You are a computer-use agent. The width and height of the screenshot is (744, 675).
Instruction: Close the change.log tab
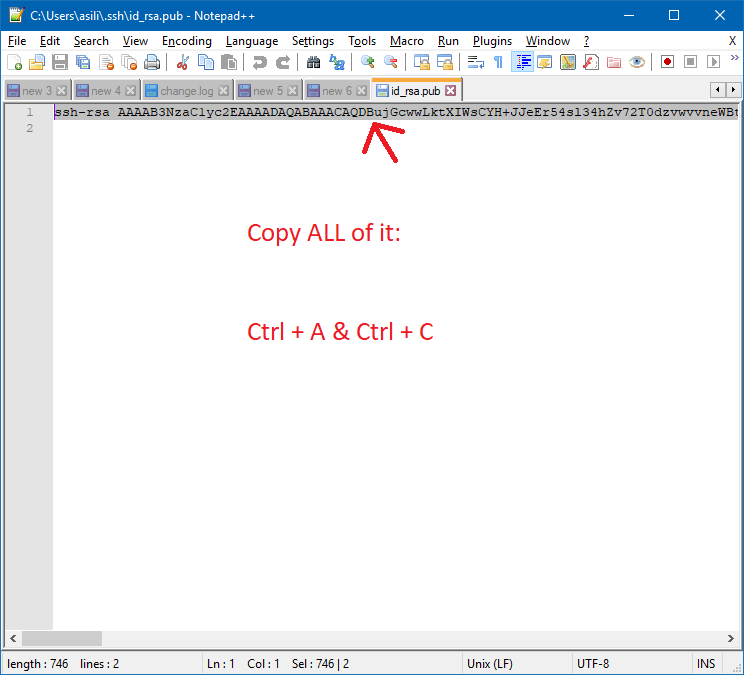[223, 91]
